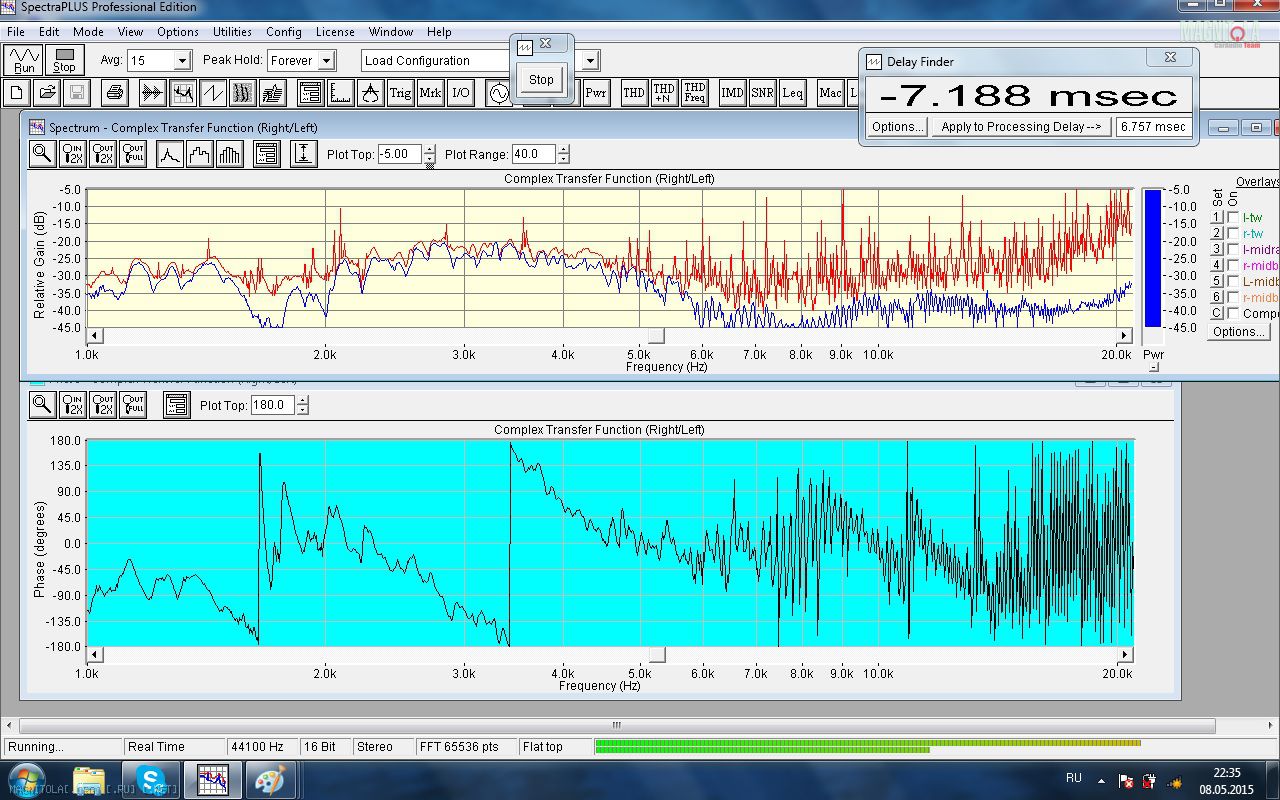Select line plot style in Spectrum window

(170, 154)
